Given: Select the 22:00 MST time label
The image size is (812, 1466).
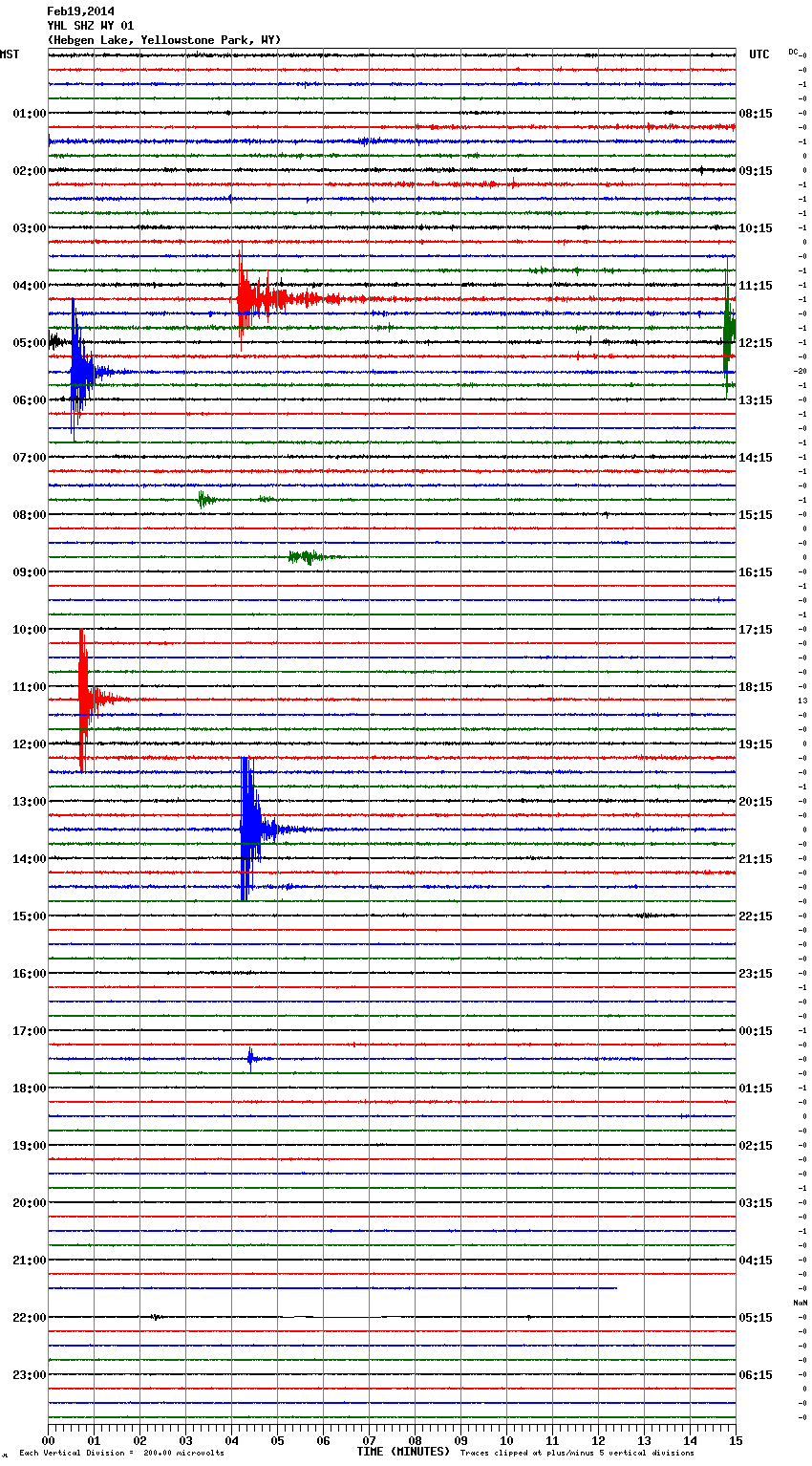Looking at the screenshot, I should click(x=29, y=1317).
